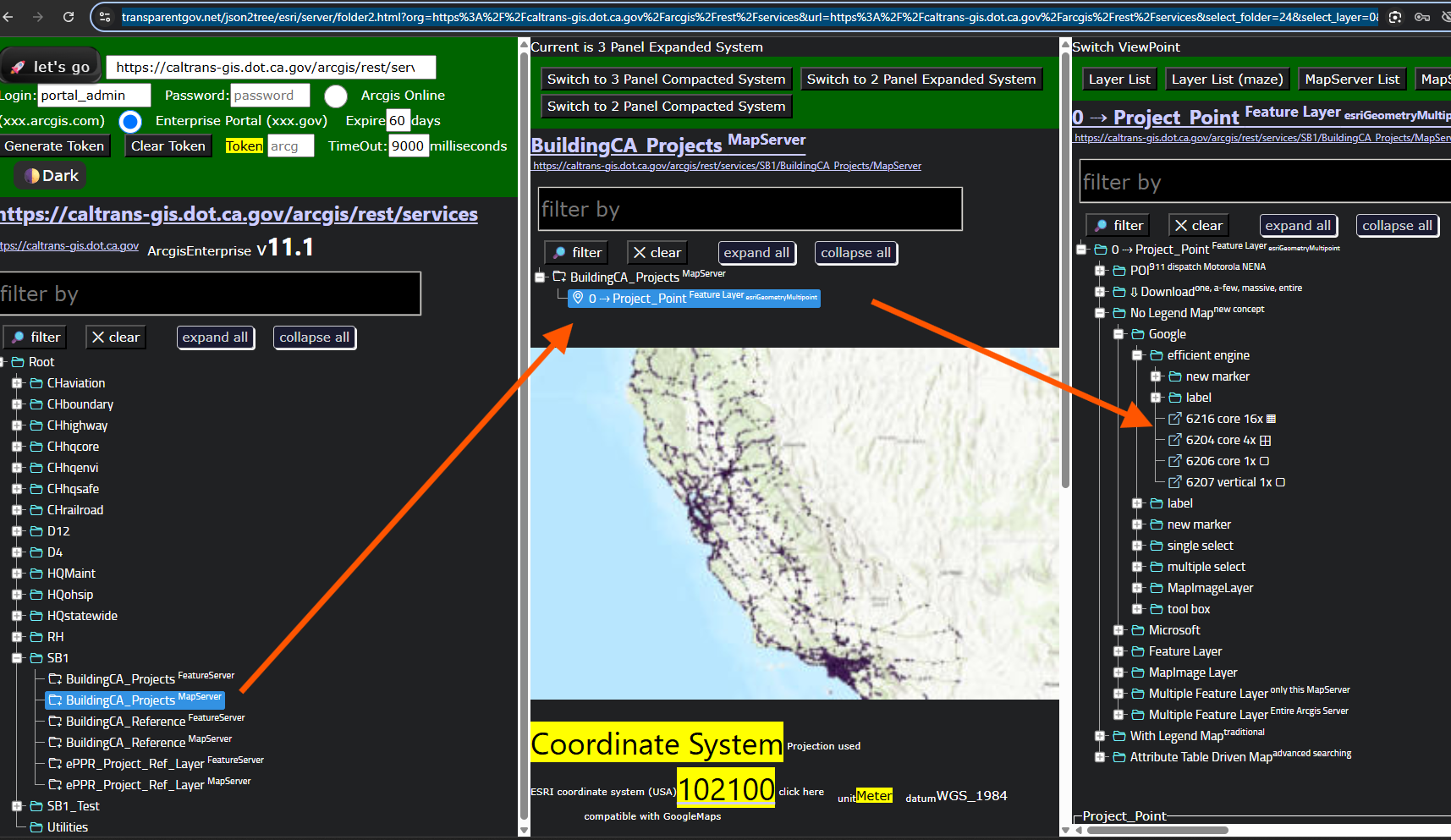Viewport: 1451px width, 840px height.
Task: Click the right panel horizontal scrollbar
Action: 1157,830
